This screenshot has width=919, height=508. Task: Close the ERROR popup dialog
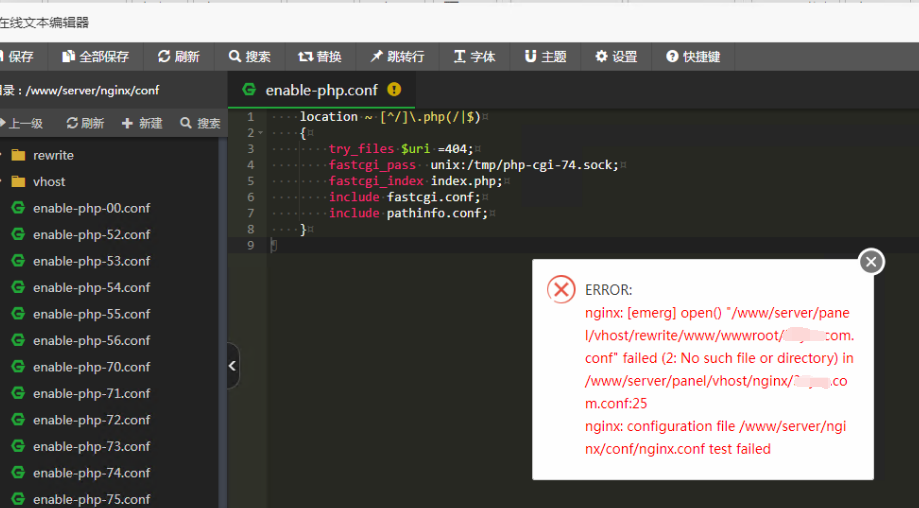[x=871, y=262]
